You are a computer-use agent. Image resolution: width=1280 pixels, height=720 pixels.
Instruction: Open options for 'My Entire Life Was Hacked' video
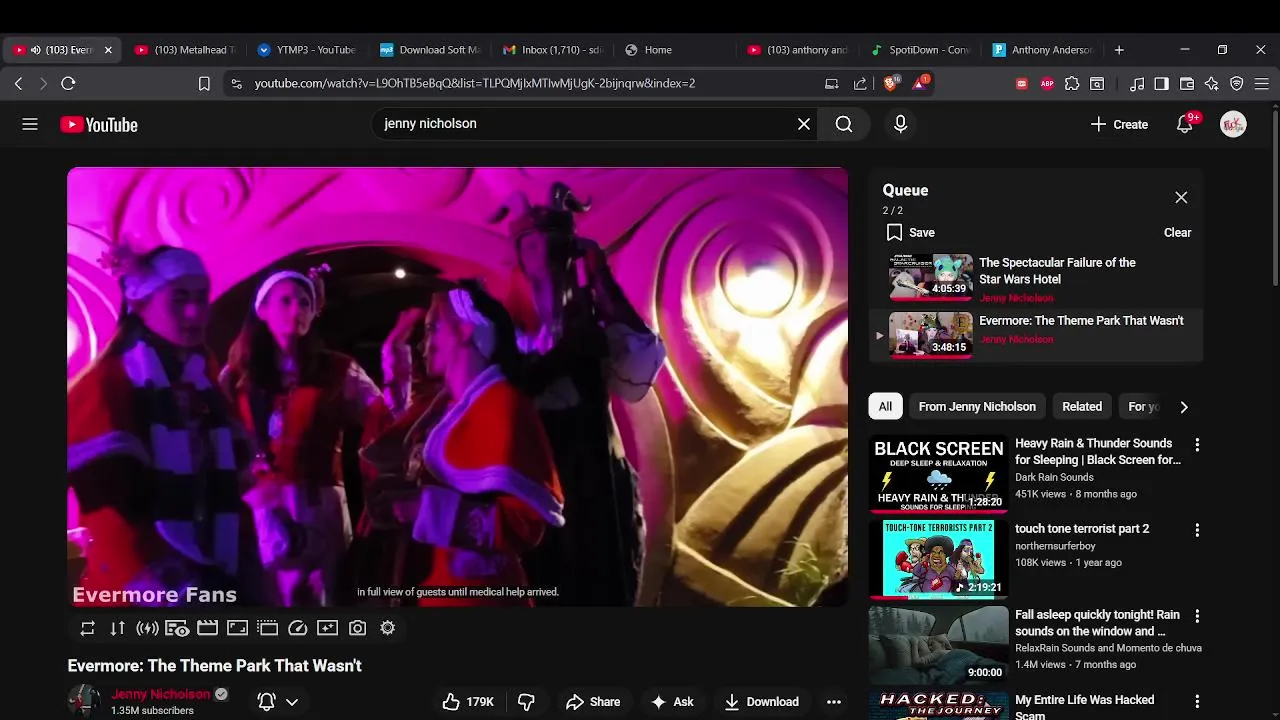[x=1197, y=701]
